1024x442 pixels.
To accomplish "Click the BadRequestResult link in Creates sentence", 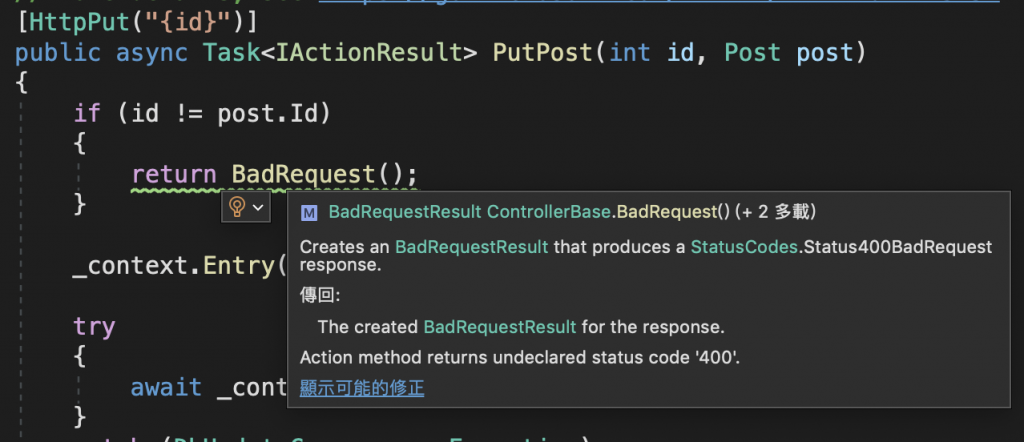I will pyautogui.click(x=472, y=247).
